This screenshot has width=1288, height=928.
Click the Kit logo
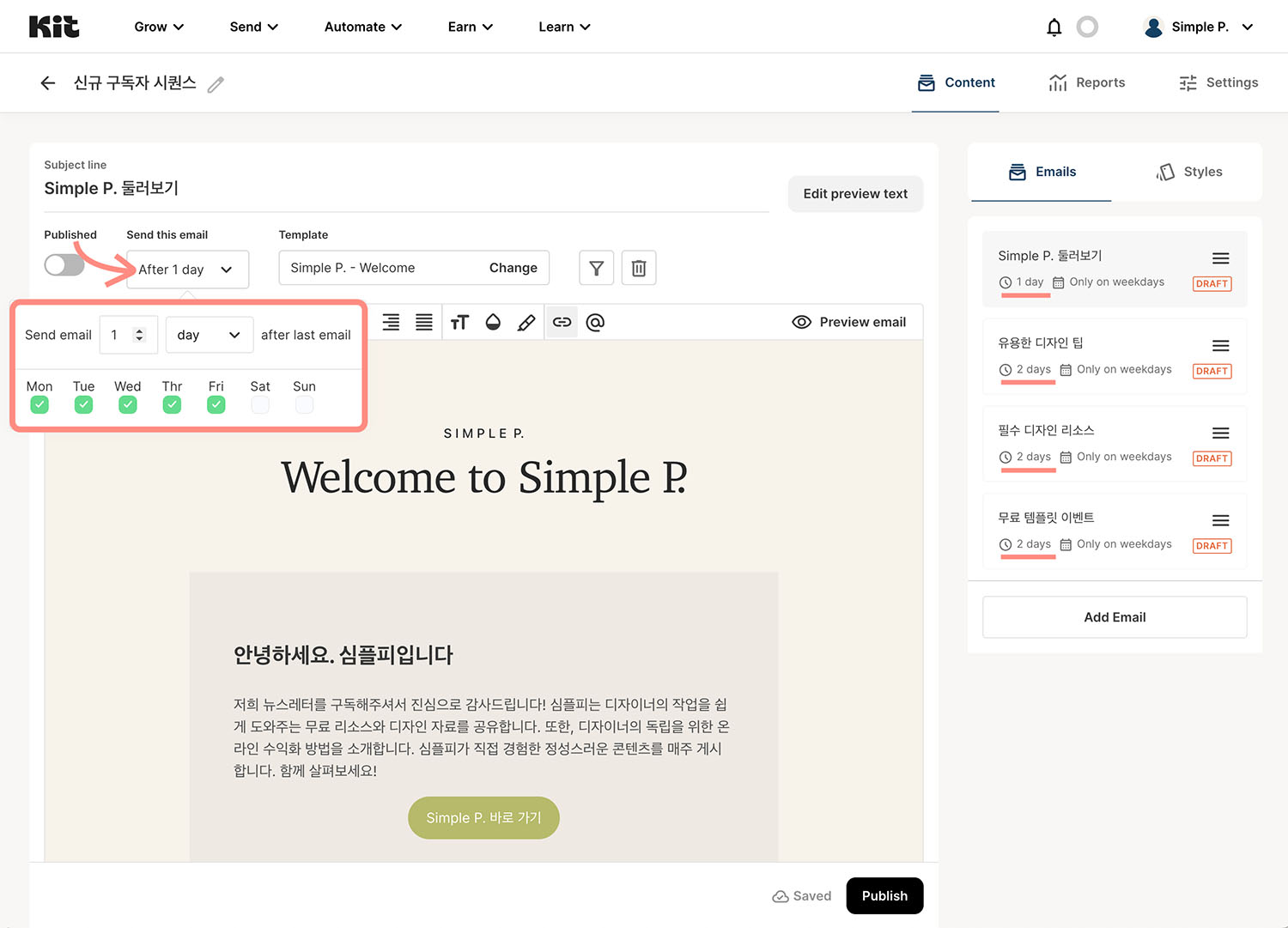pyautogui.click(x=54, y=27)
